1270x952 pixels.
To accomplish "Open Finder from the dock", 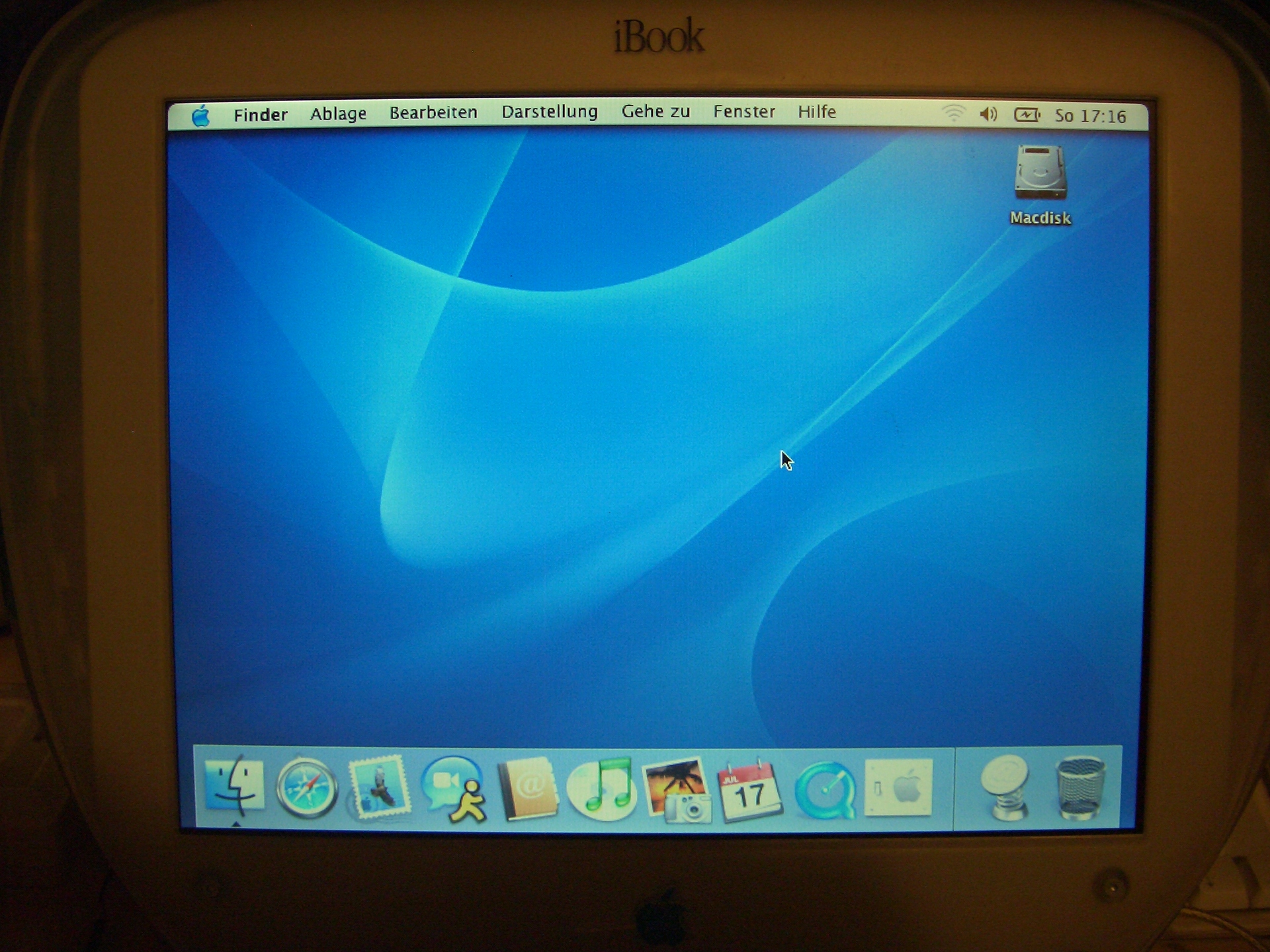I will (x=234, y=787).
